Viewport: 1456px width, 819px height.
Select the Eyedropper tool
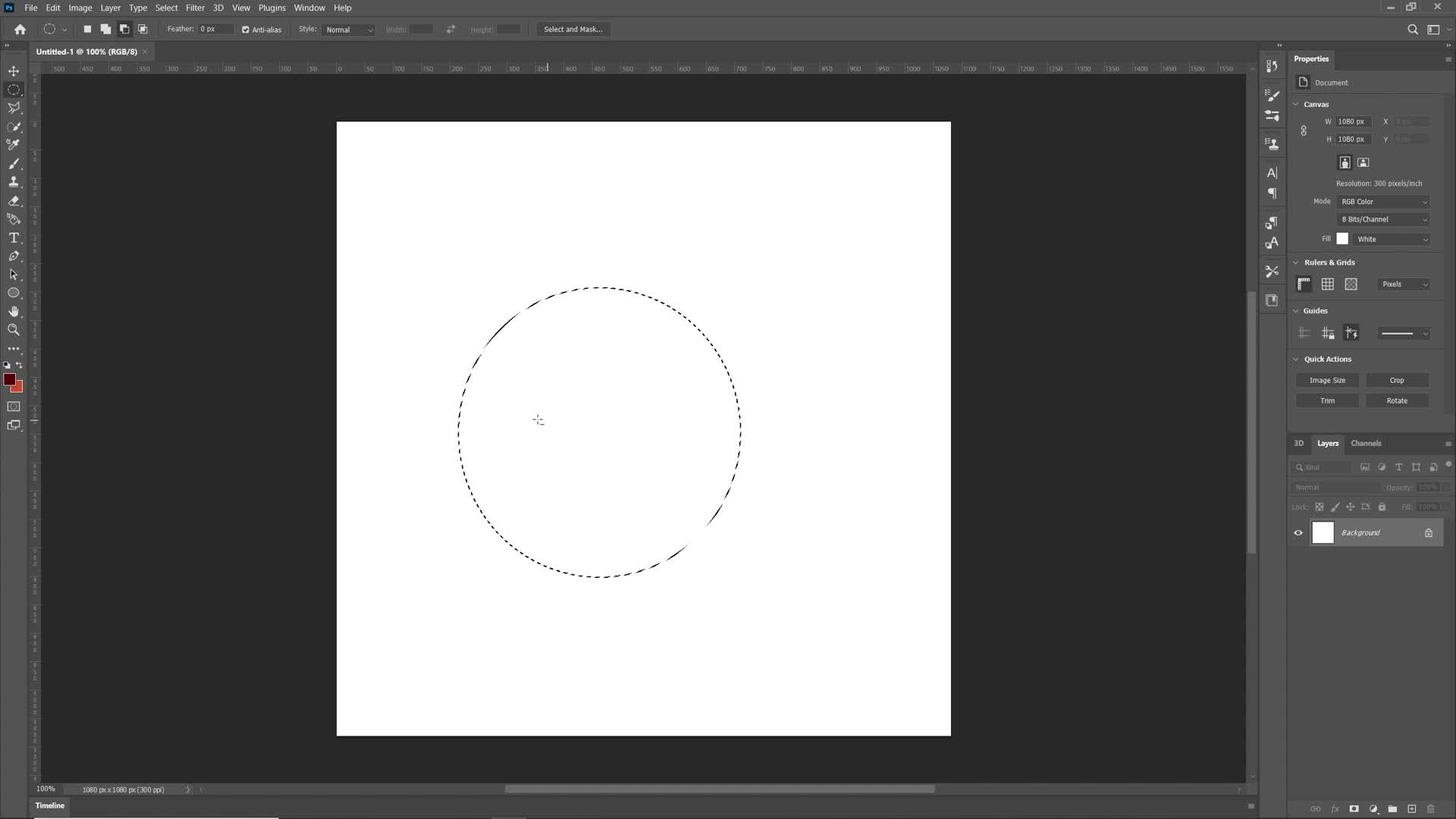click(14, 145)
